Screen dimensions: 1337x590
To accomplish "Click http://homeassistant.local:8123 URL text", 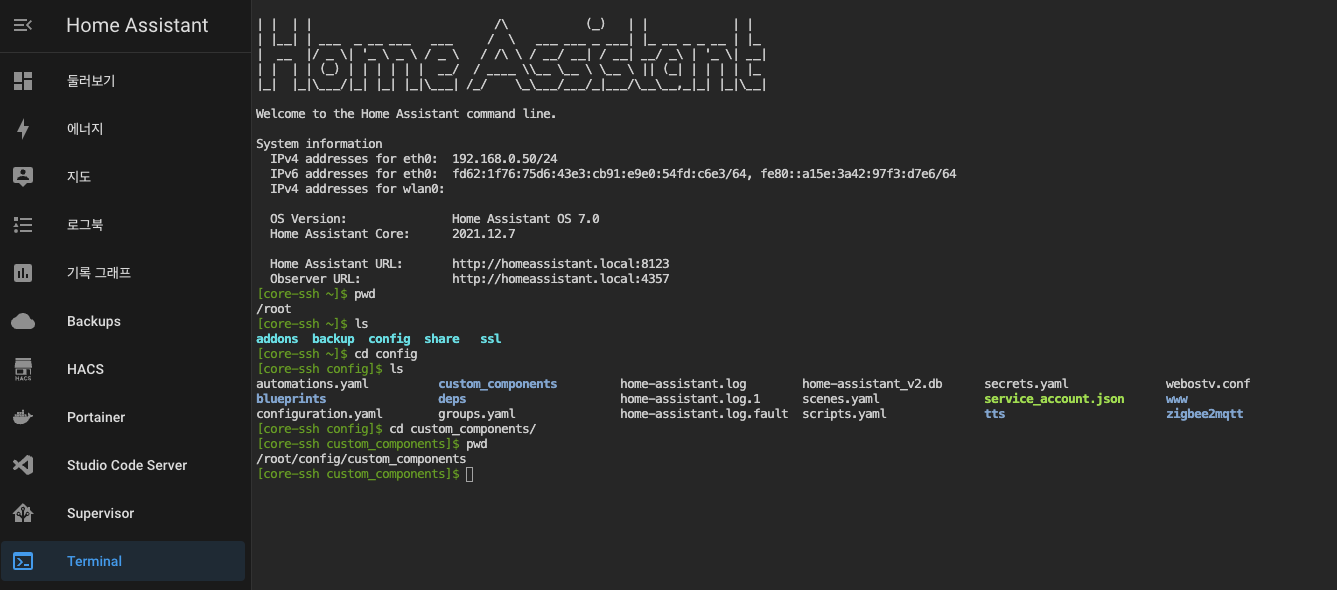I will coord(561,264).
